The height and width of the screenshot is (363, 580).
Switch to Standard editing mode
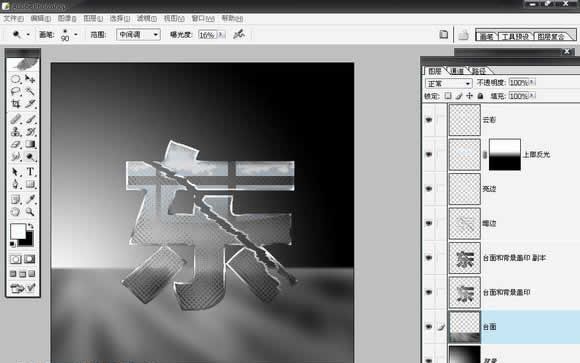pyautogui.click(x=15, y=259)
